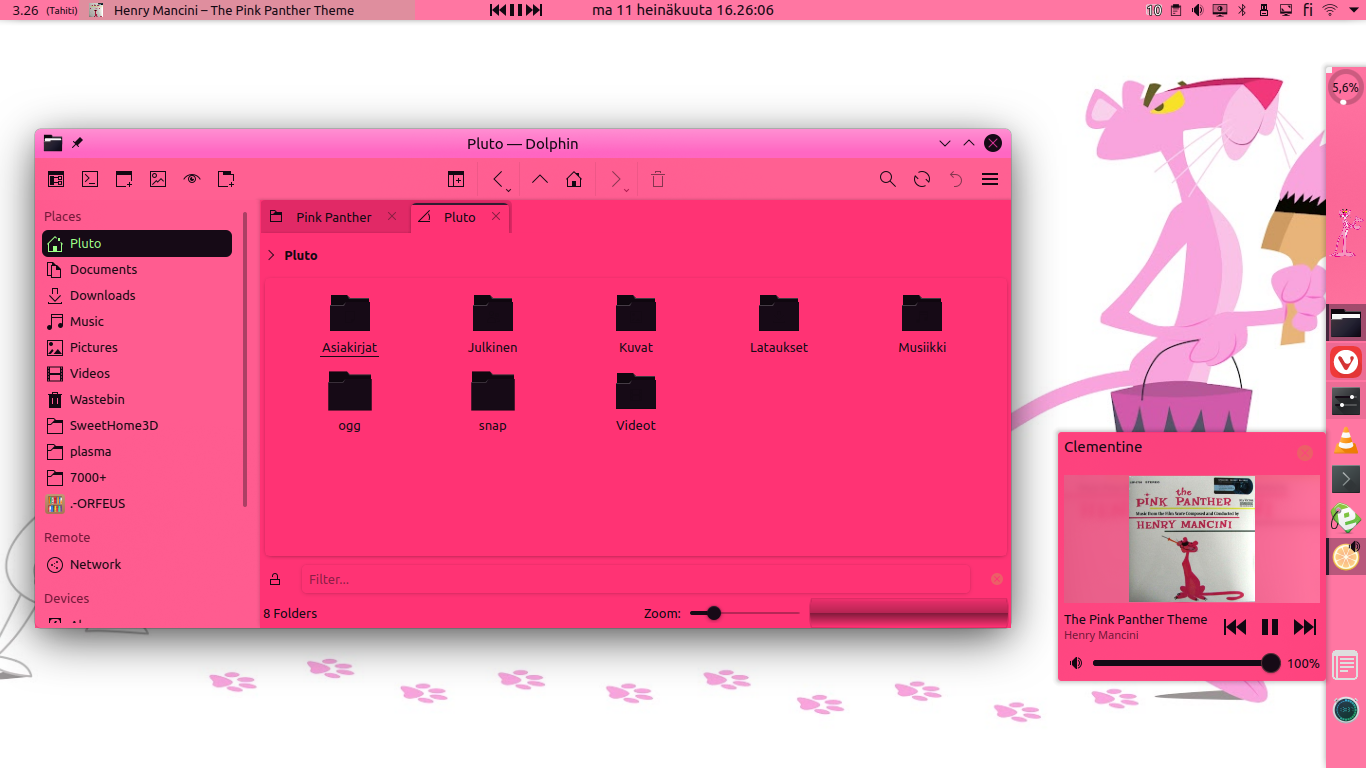Click the forward arrow in Dolphin toolbar
This screenshot has height=768, width=1366.
(615, 179)
